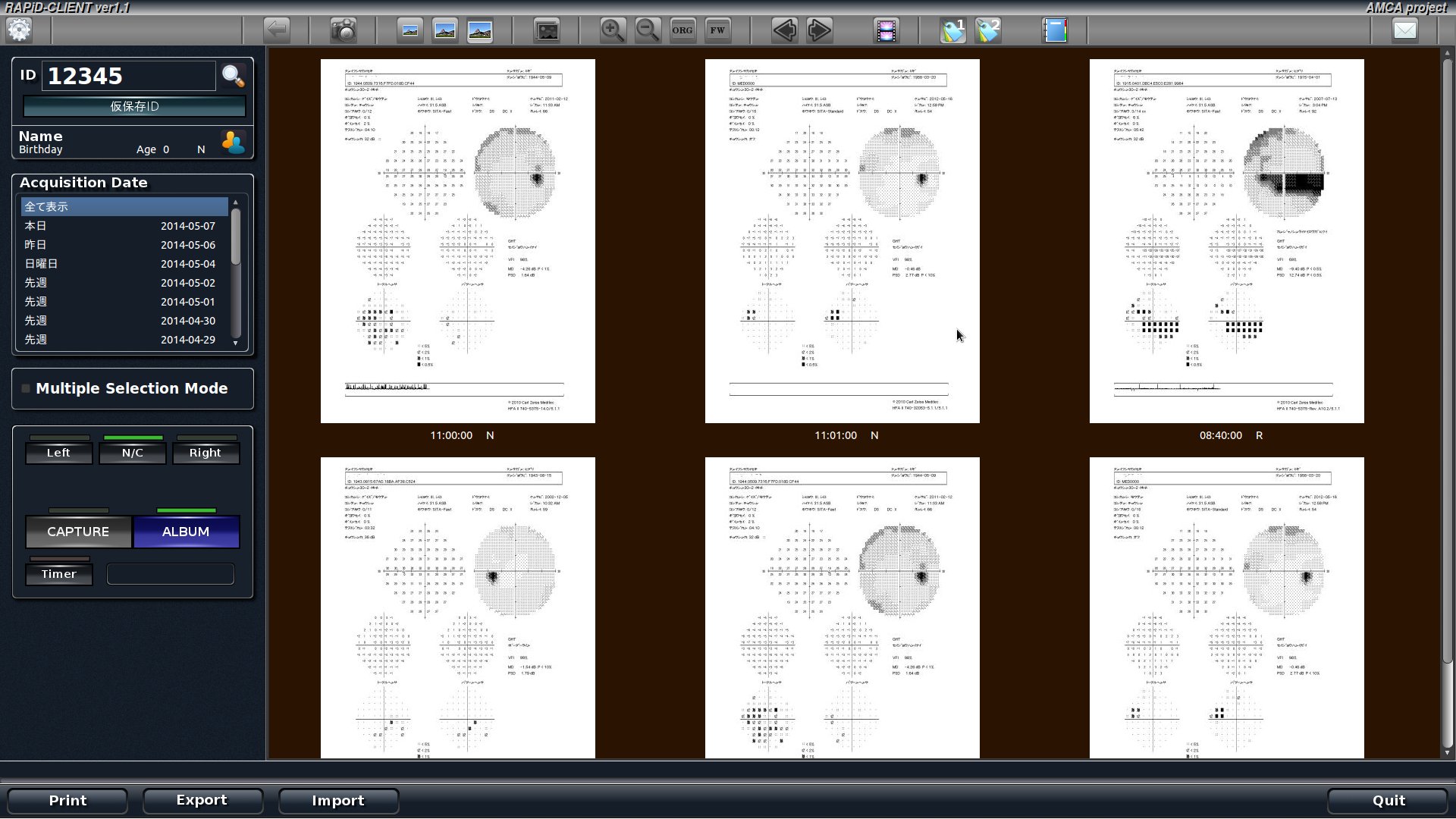
Task: Click the zoom out magnifier icon
Action: 646,29
